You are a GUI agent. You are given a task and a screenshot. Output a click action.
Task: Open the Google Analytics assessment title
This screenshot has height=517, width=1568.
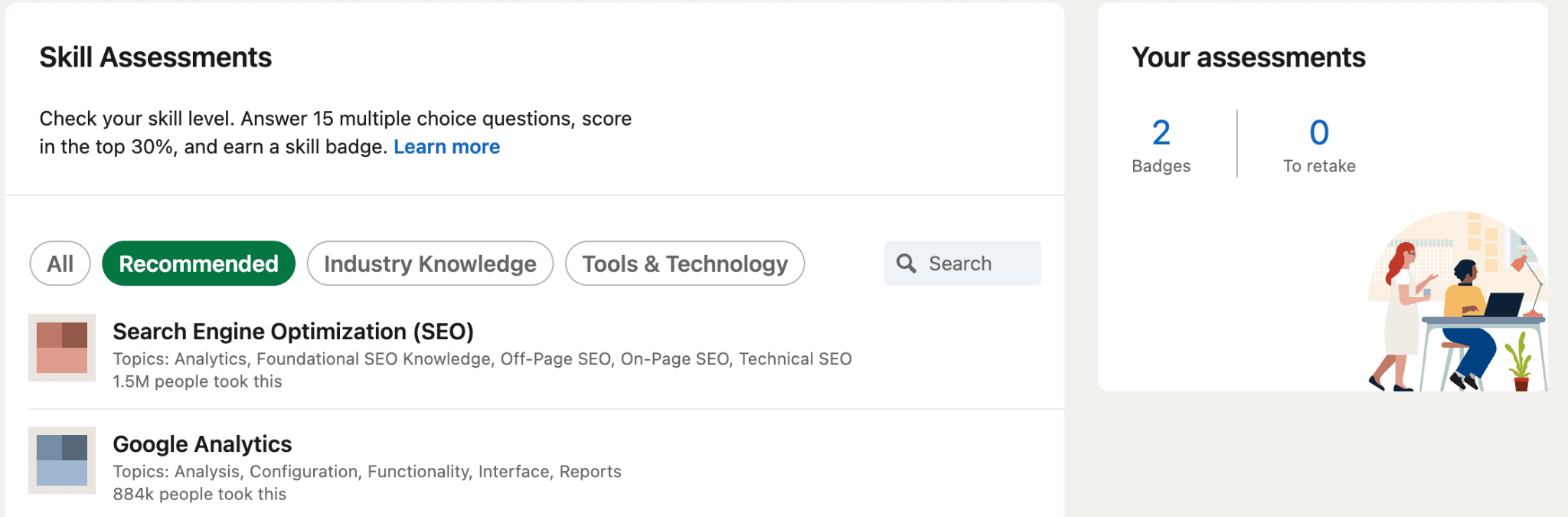pos(202,444)
